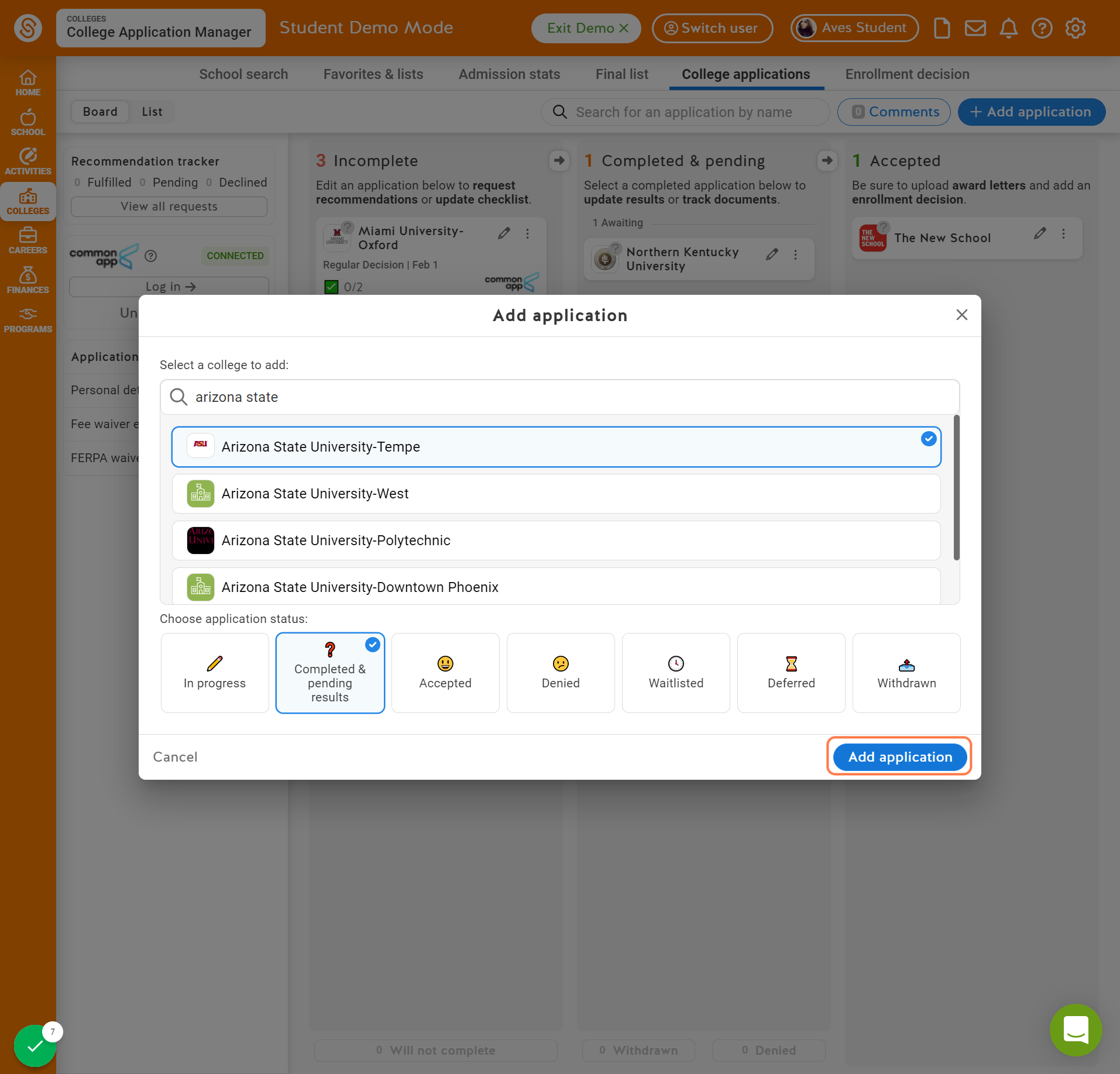Screen dimensions: 1120x1074
Task: Open the settings gear icon
Action: click(1075, 28)
